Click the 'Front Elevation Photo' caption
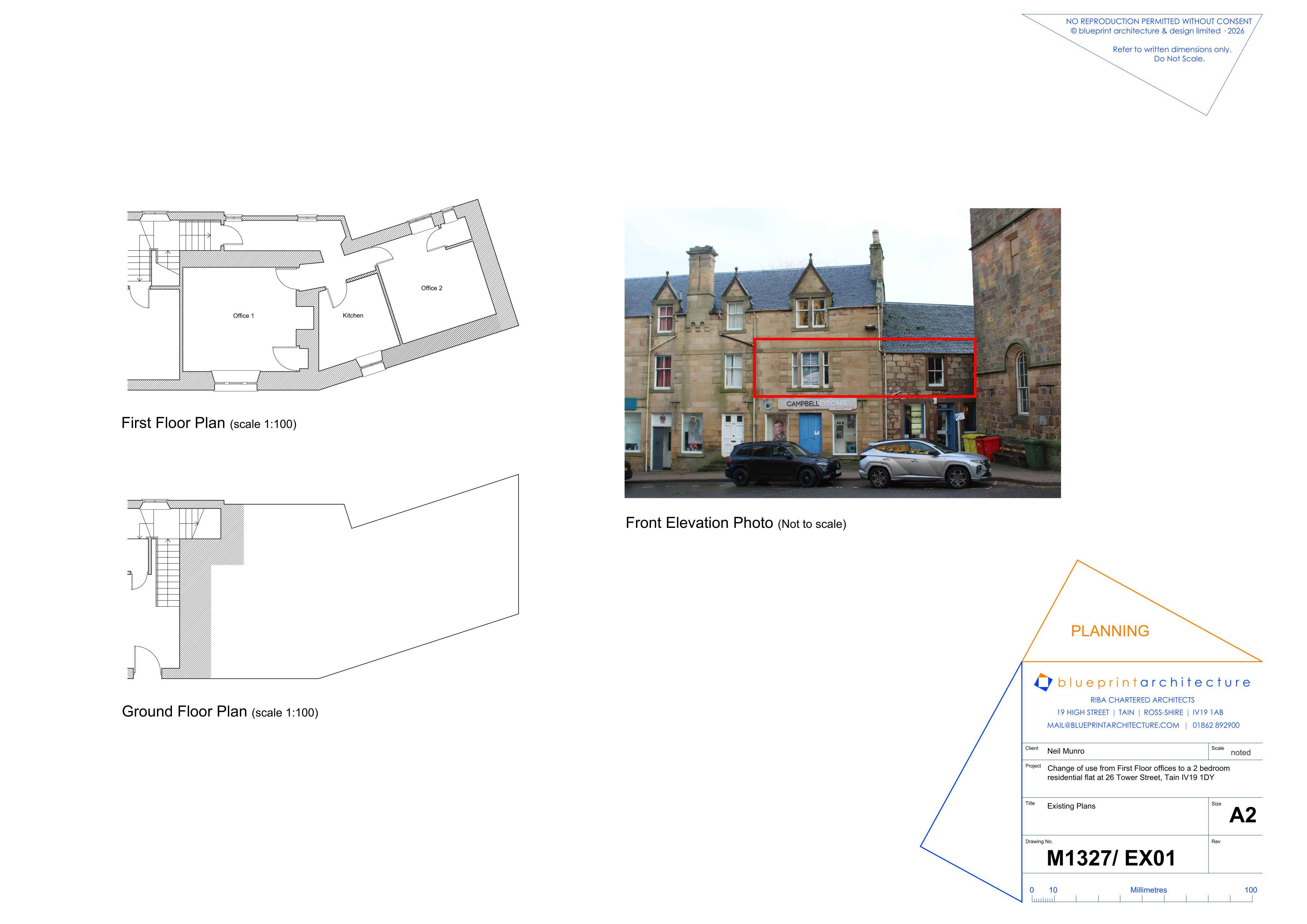This screenshot has height=924, width=1307. pyautogui.click(x=736, y=523)
